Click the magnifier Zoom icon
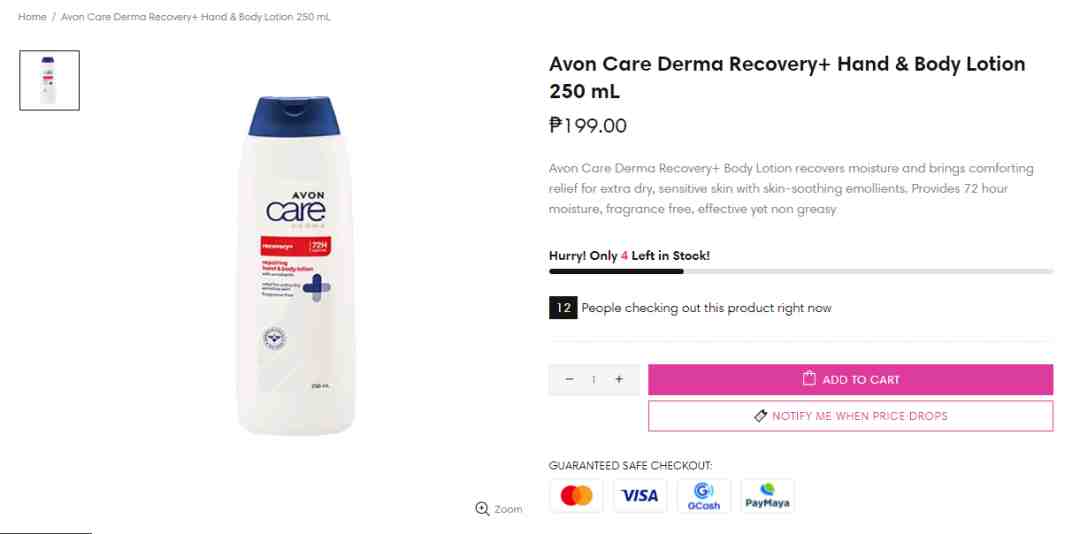The width and height of the screenshot is (1080, 534). (x=482, y=509)
